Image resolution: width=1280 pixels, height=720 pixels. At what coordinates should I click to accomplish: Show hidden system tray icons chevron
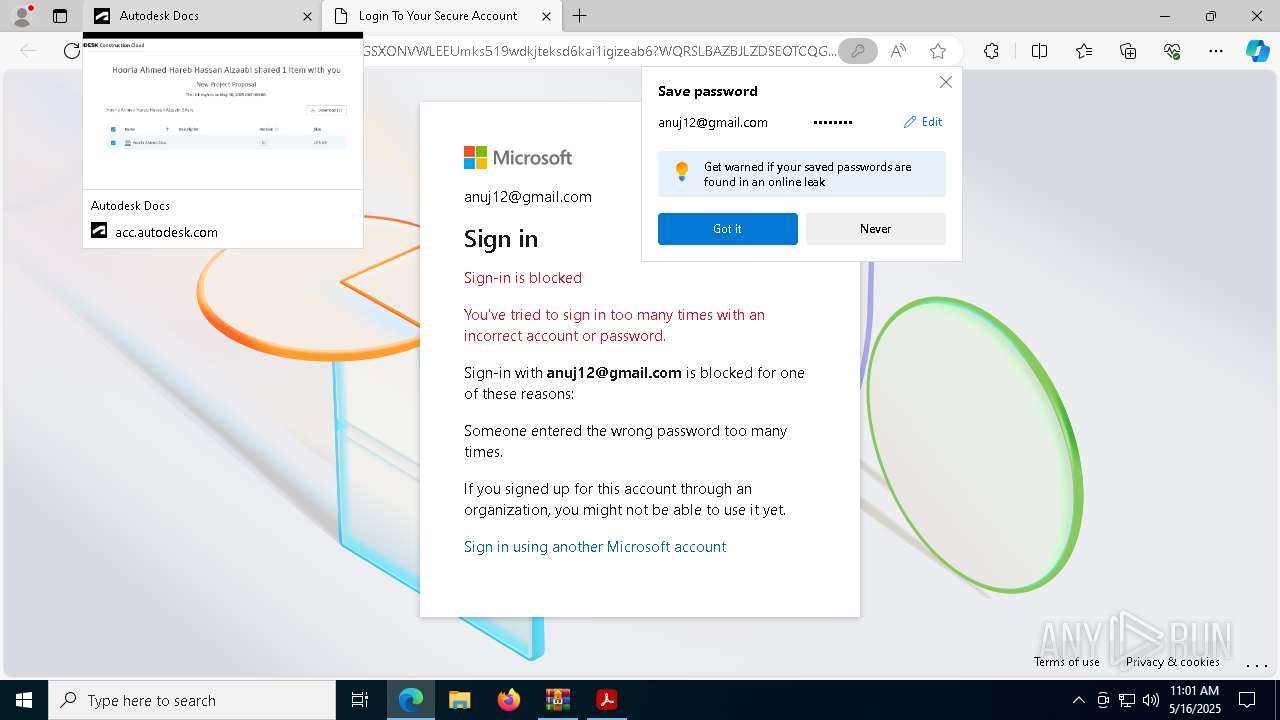click(1079, 700)
